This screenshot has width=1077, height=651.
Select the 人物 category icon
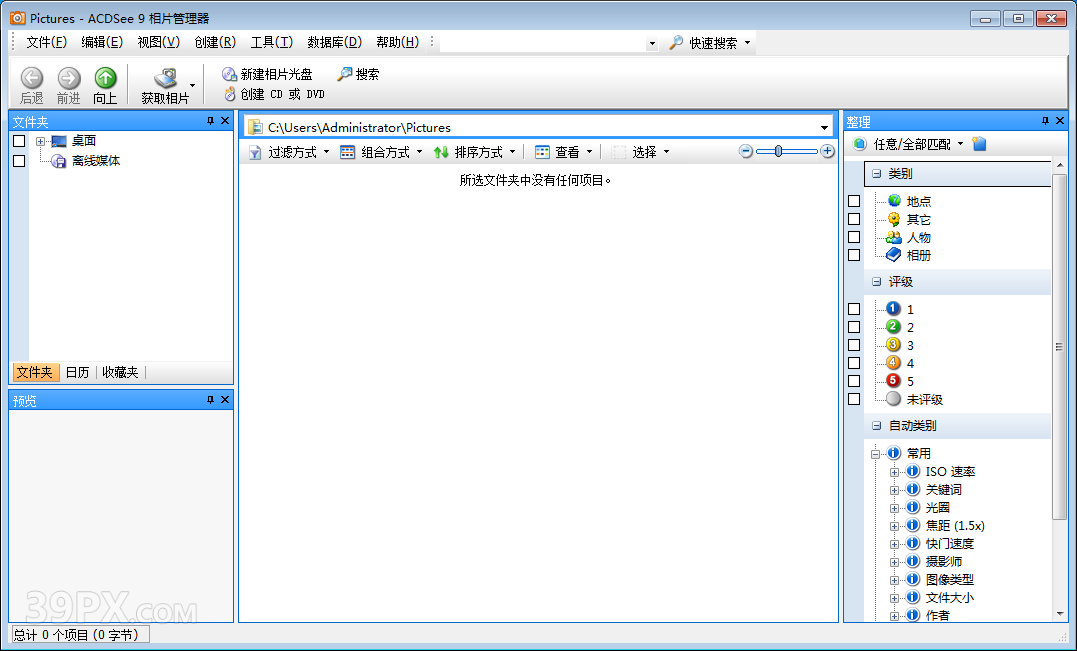tap(895, 237)
